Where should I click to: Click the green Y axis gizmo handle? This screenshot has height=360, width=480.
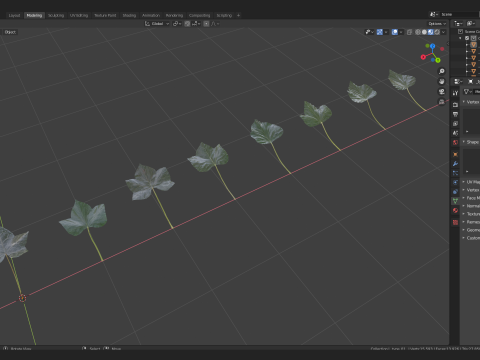coord(438,60)
